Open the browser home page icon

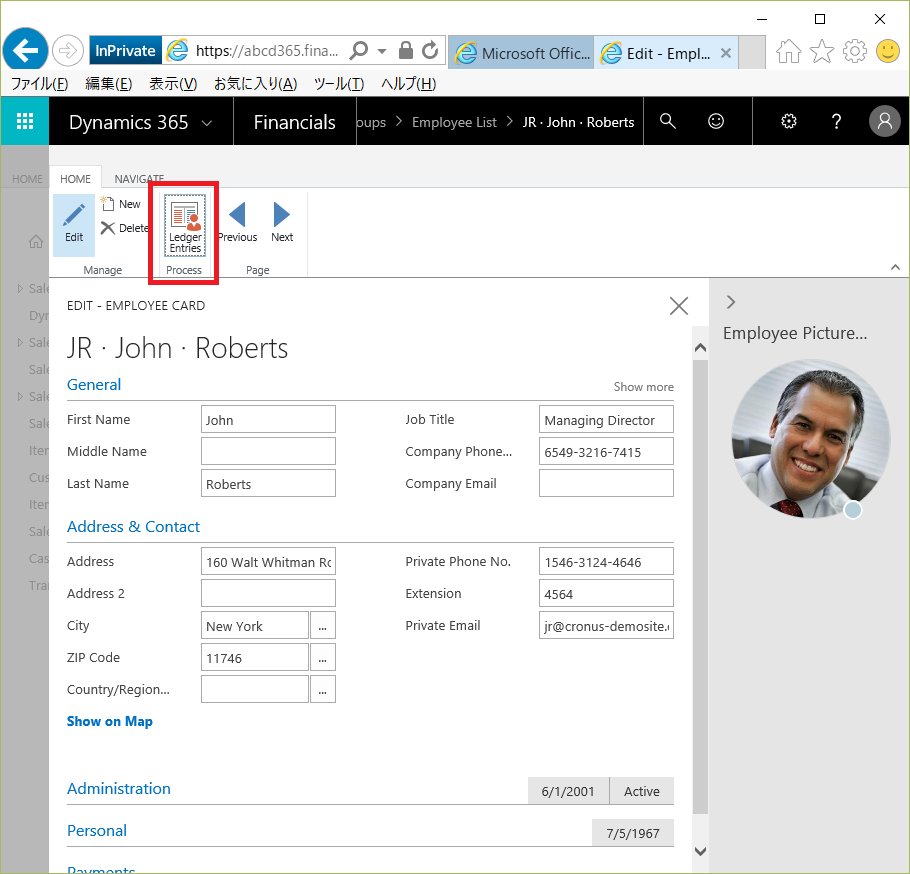(x=788, y=51)
